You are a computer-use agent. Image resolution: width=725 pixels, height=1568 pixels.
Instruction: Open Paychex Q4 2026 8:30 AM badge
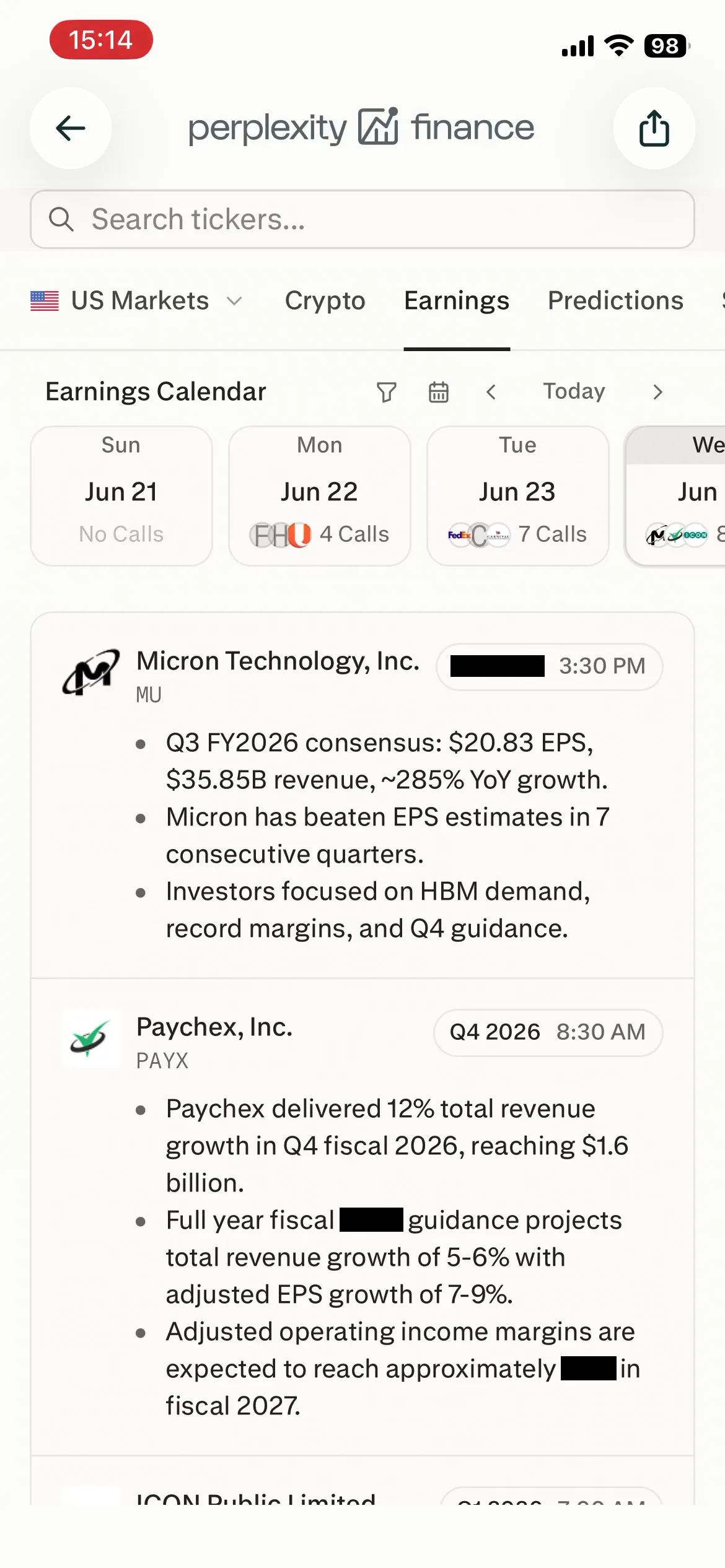tap(548, 1032)
